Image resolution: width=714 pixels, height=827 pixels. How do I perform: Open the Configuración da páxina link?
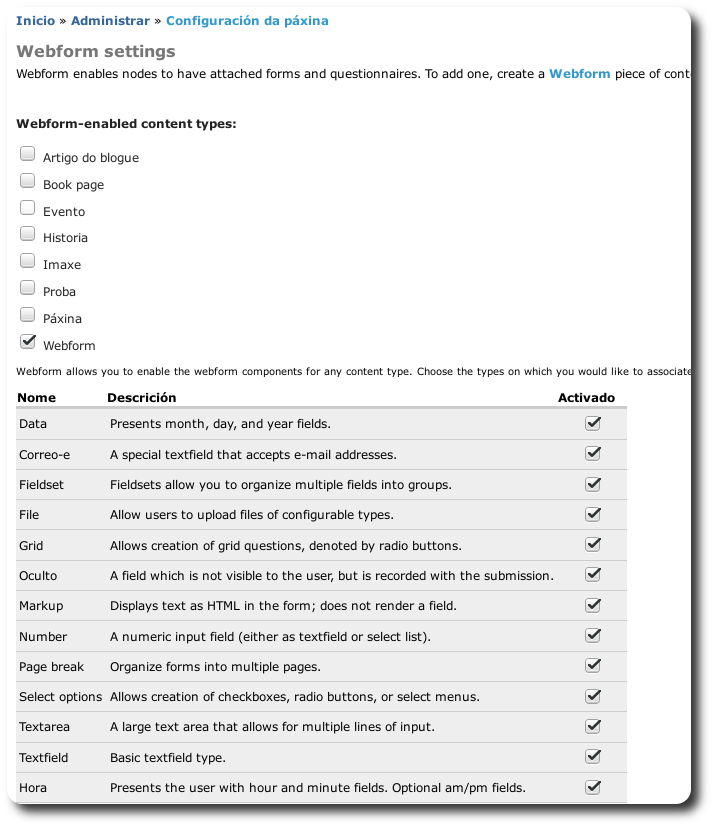(x=249, y=20)
